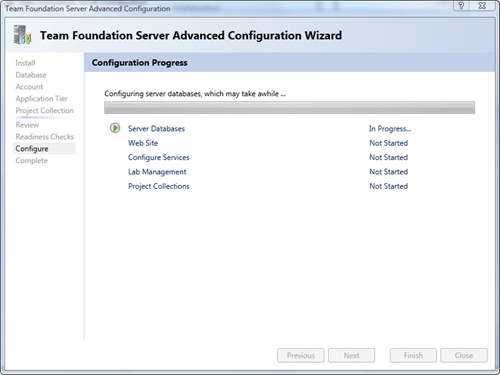
Task: Click the wizard title text in header
Action: point(191,35)
